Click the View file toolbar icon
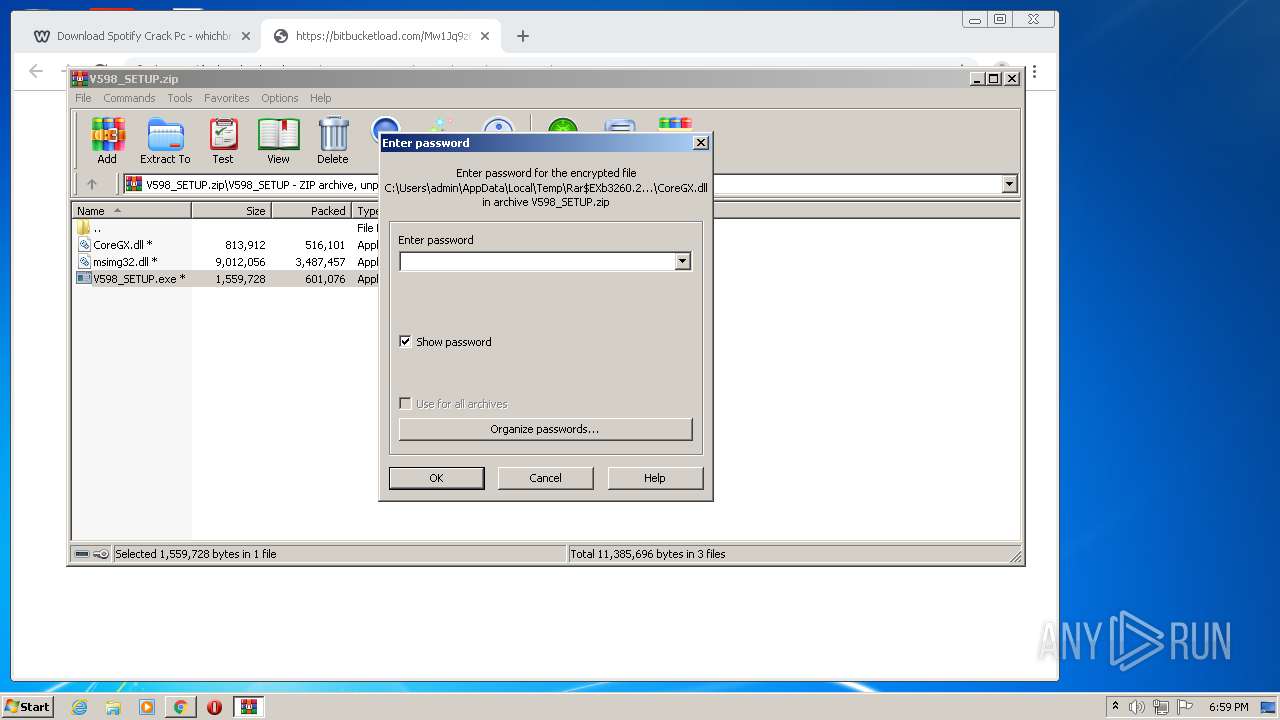Viewport: 1280px width, 720px height. (278, 141)
